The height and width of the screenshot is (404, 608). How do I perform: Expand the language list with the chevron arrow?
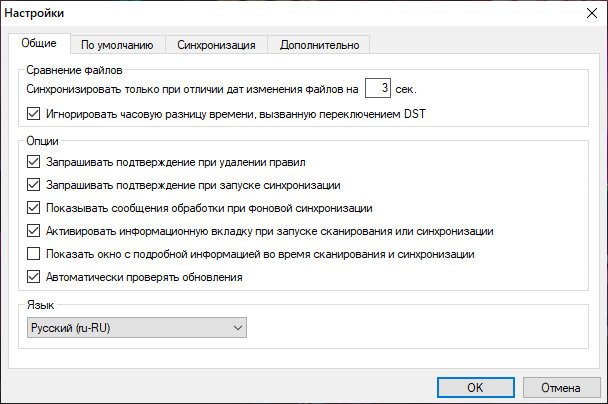pos(237,326)
